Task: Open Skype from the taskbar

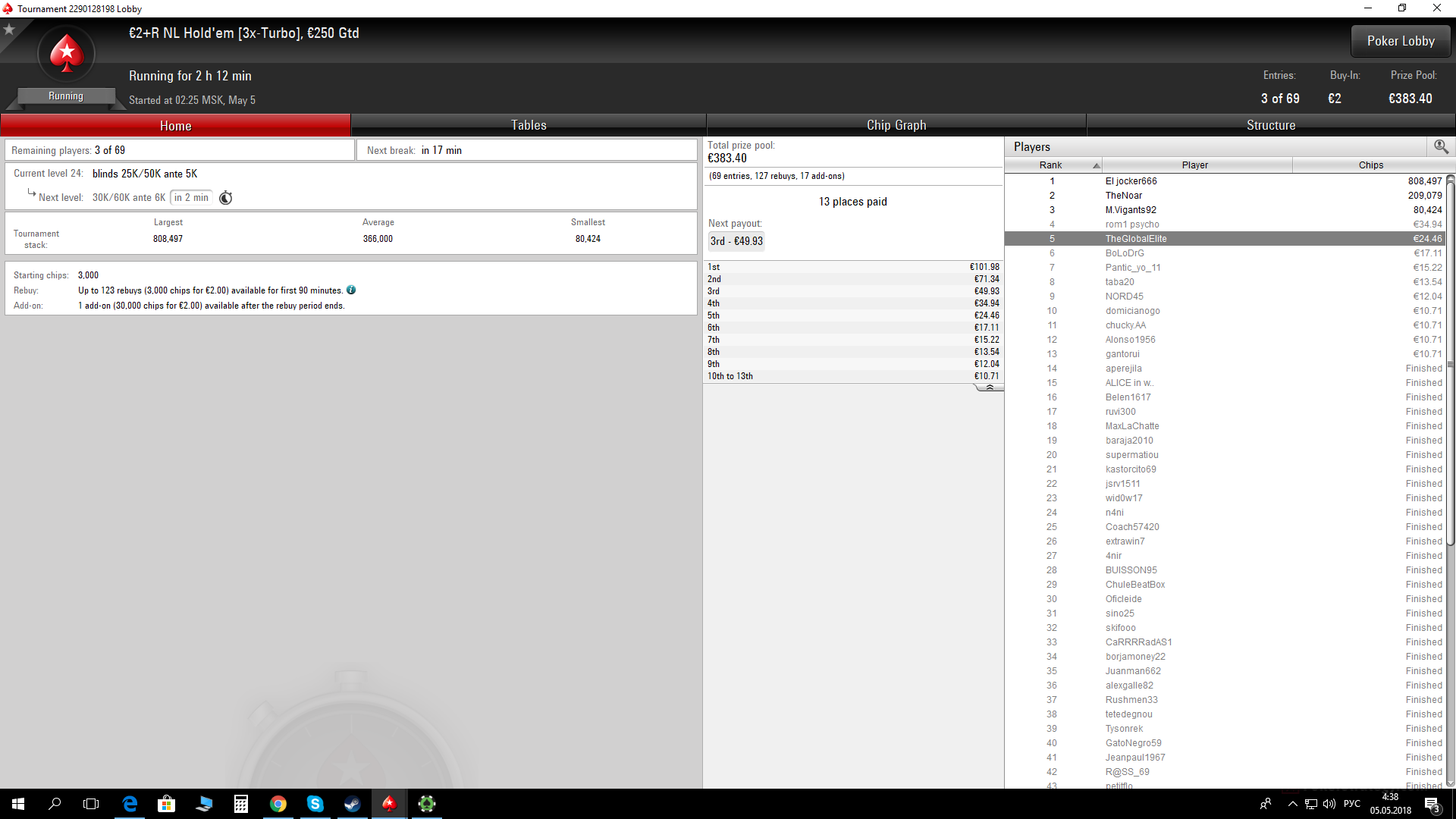Action: coord(315,804)
